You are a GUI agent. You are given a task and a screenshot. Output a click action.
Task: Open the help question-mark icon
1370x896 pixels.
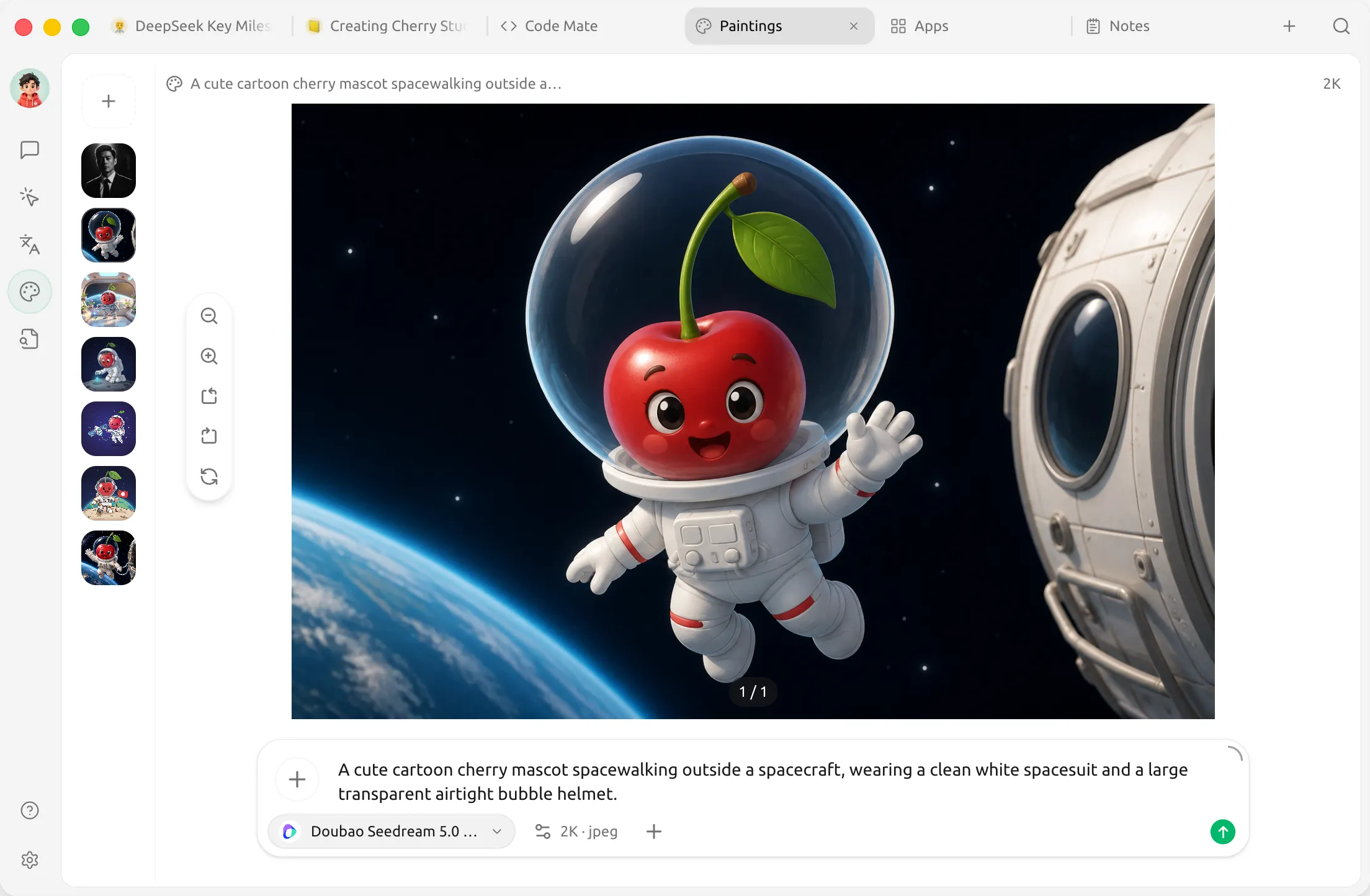click(29, 810)
